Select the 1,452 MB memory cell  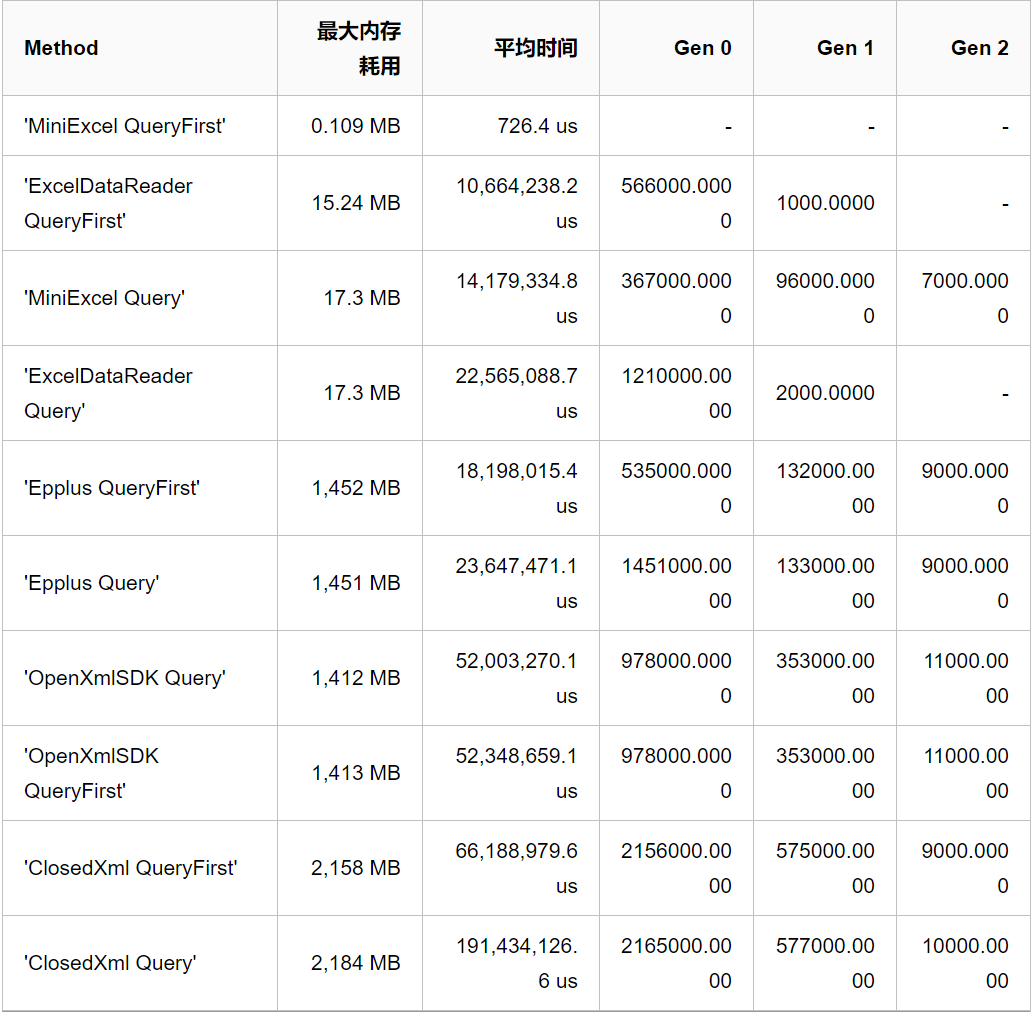pos(355,488)
